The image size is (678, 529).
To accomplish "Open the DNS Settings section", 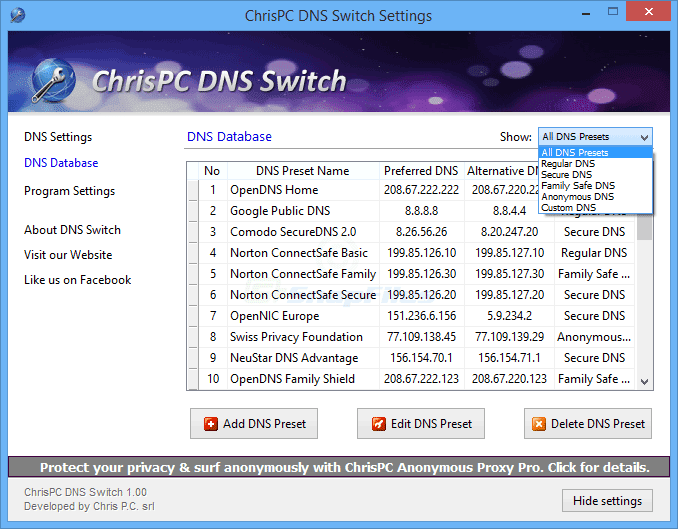I will pos(58,137).
